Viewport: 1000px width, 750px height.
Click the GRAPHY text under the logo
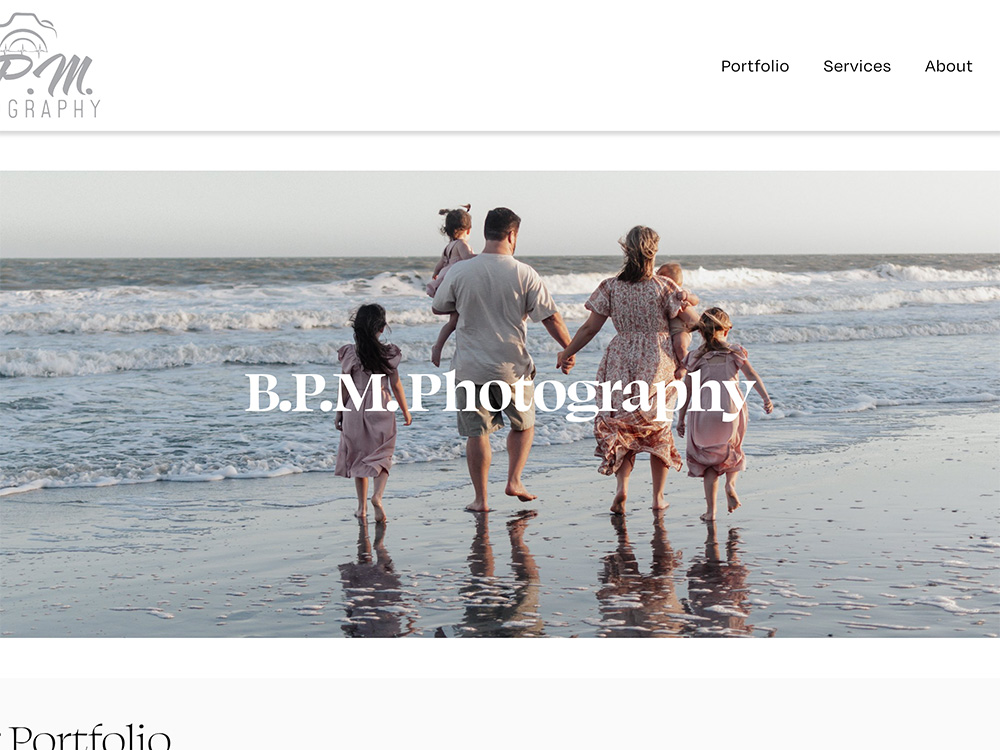(54, 108)
